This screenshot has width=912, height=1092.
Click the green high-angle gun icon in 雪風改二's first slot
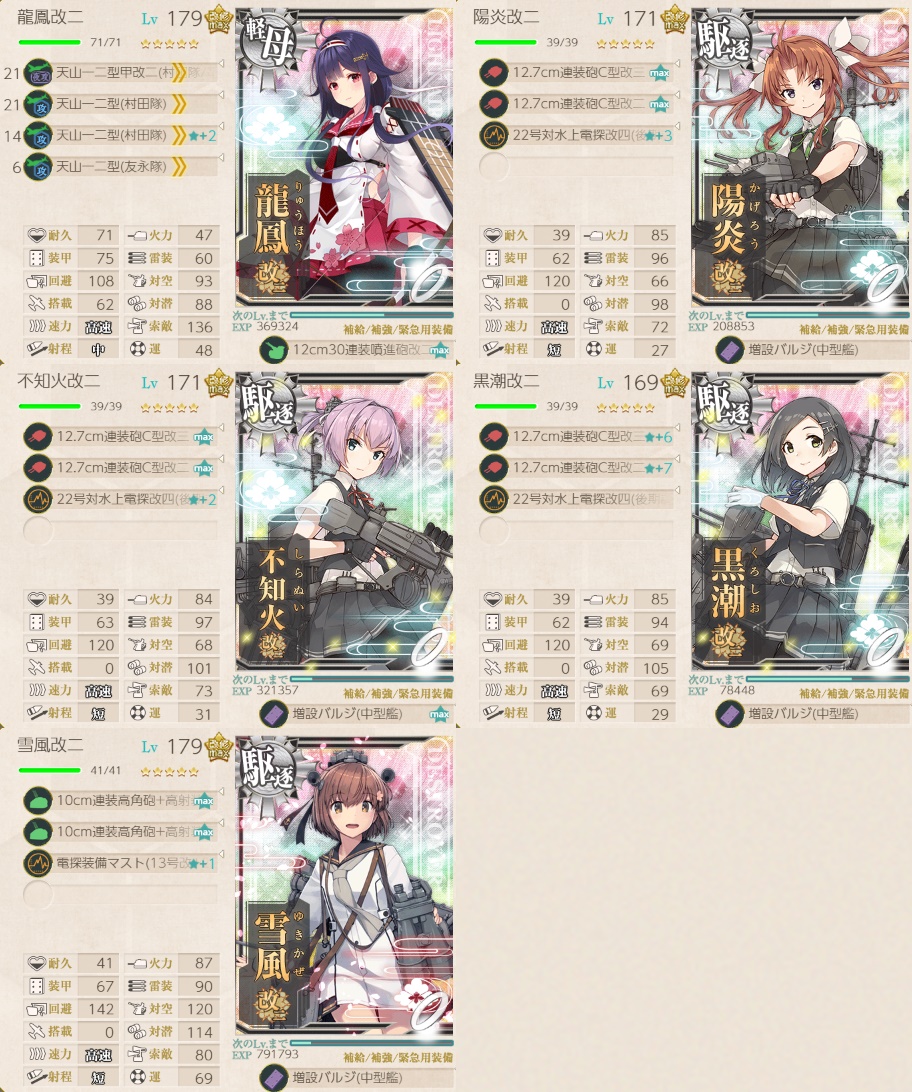[x=38, y=800]
